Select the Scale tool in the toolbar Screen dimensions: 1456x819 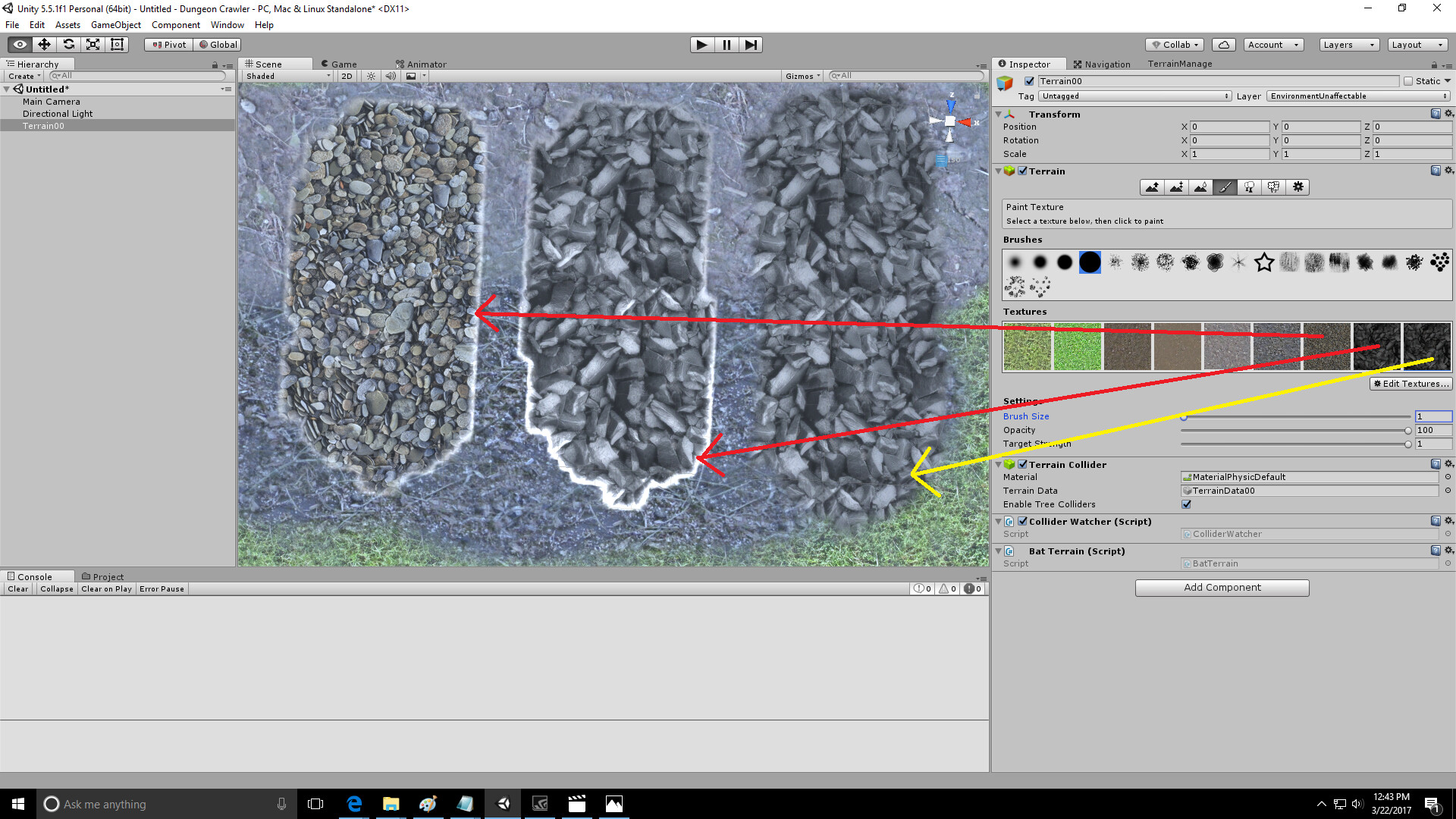pyautogui.click(x=93, y=44)
